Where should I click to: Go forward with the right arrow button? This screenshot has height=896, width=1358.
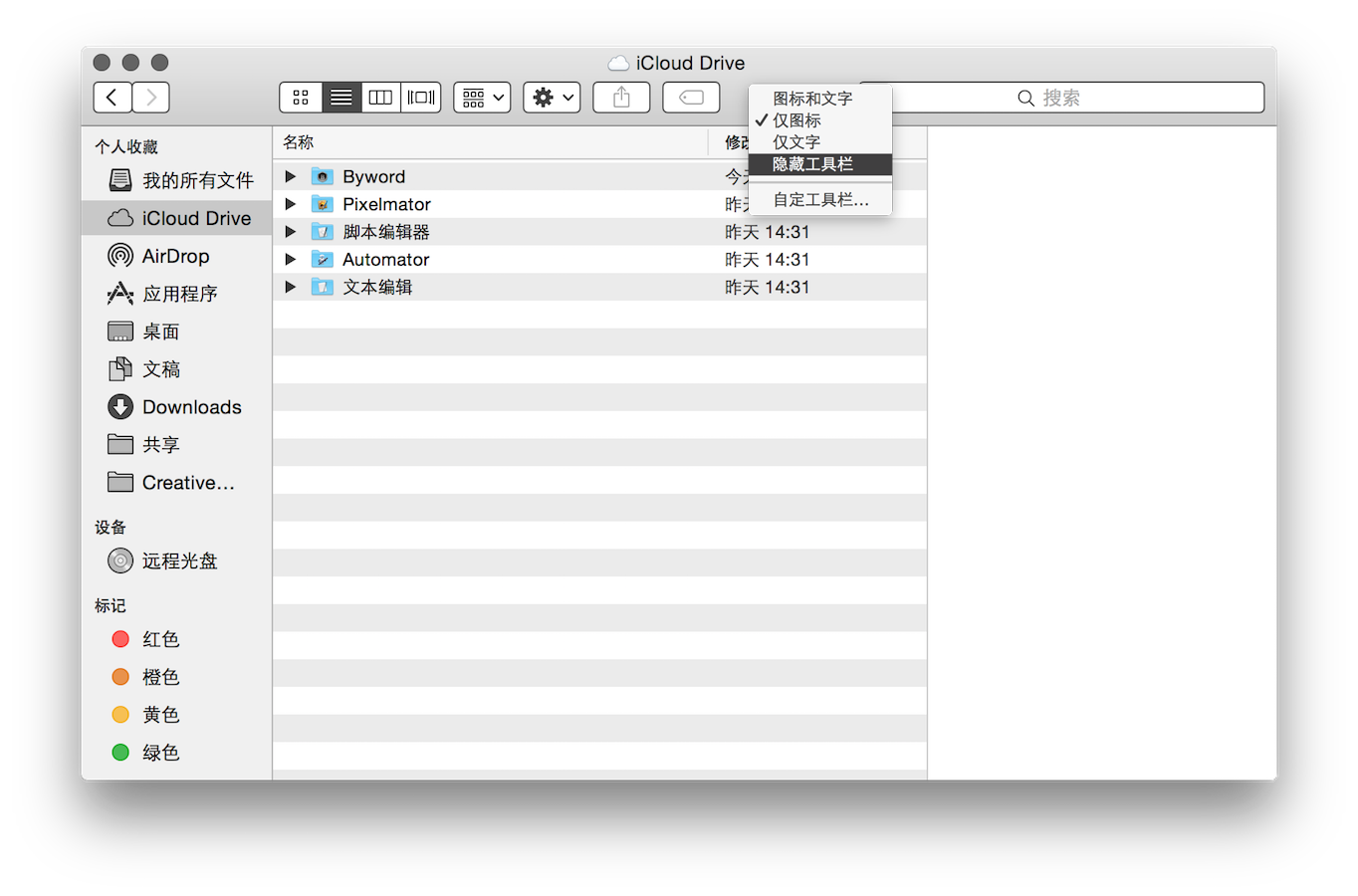(x=150, y=98)
